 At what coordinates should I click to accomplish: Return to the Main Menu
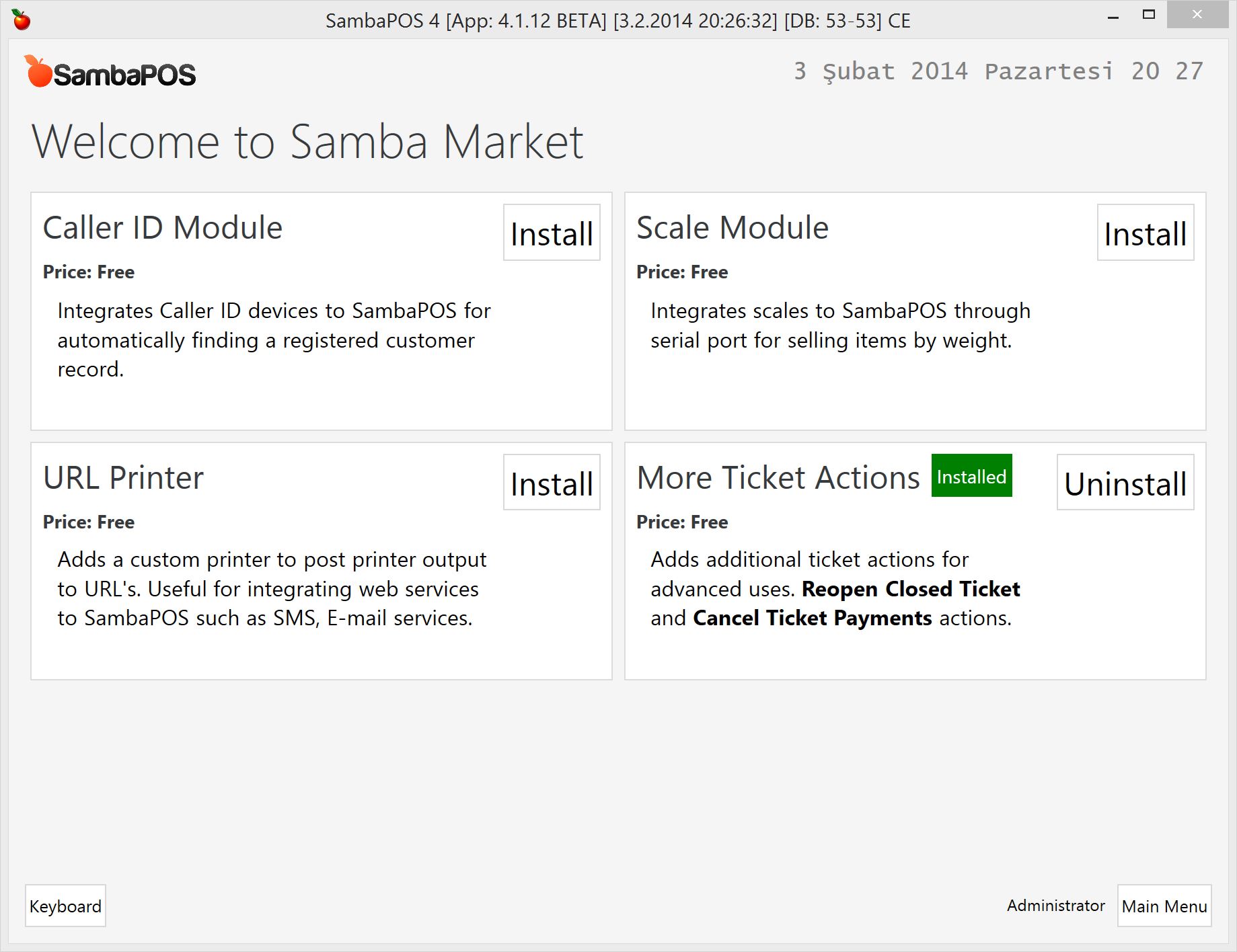point(1163,906)
